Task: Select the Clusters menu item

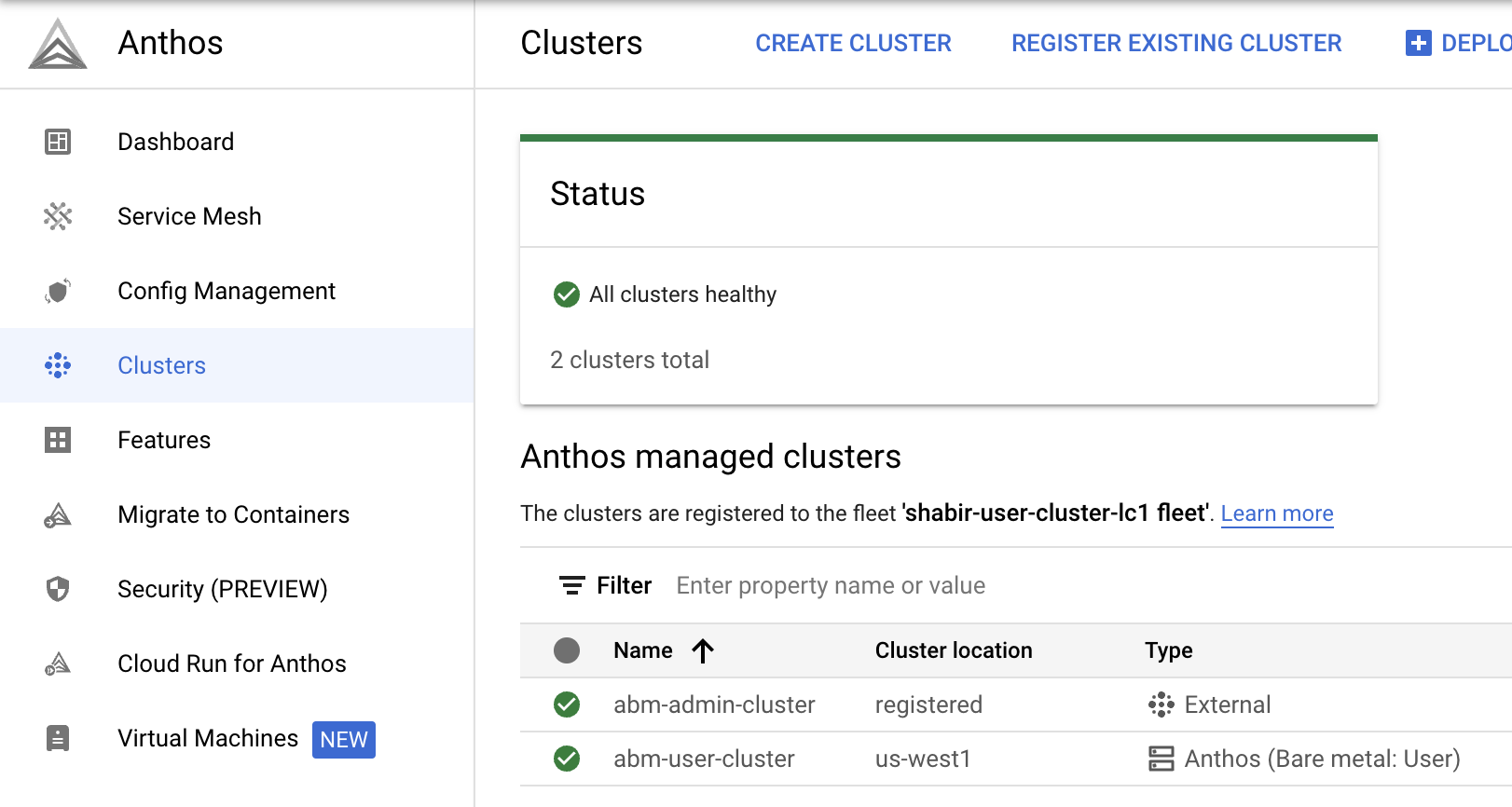Action: pyautogui.click(x=161, y=365)
